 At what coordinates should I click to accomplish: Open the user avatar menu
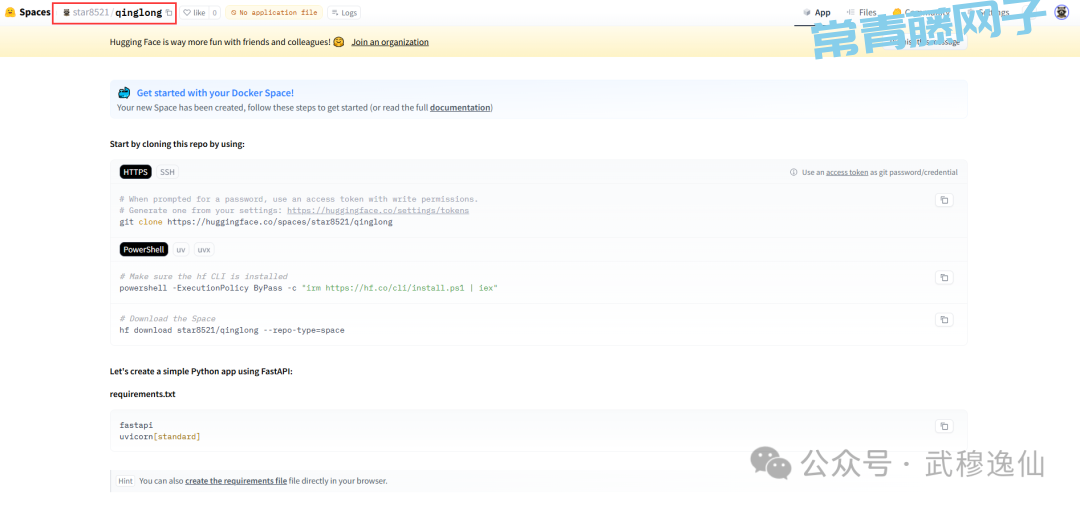coord(1061,13)
